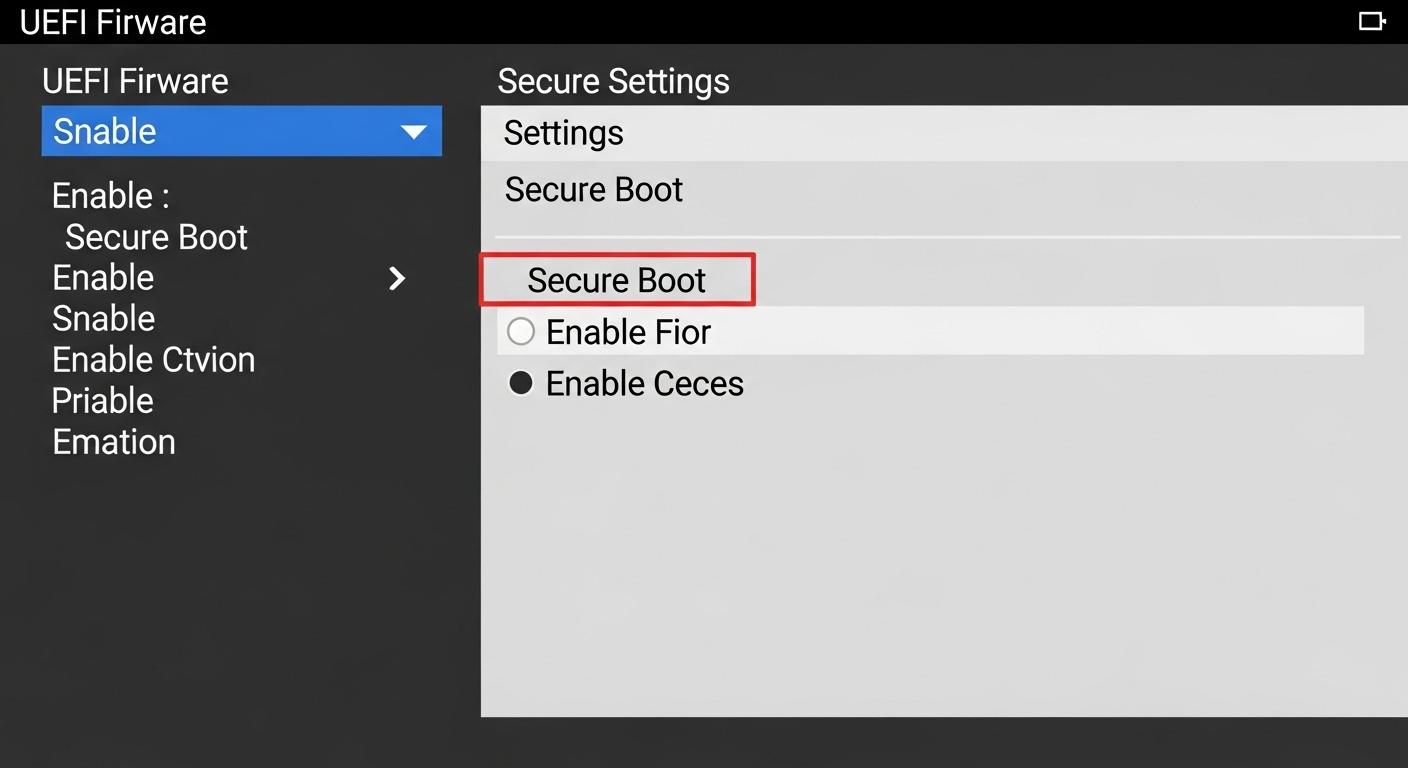Click the filled Enable Ceces radio circle
The height and width of the screenshot is (768, 1408).
[520, 382]
